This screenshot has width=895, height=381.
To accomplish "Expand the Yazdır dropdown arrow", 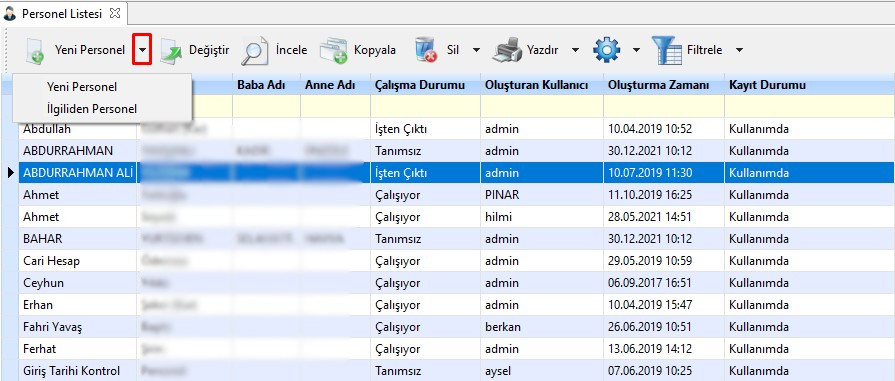I will [x=575, y=50].
